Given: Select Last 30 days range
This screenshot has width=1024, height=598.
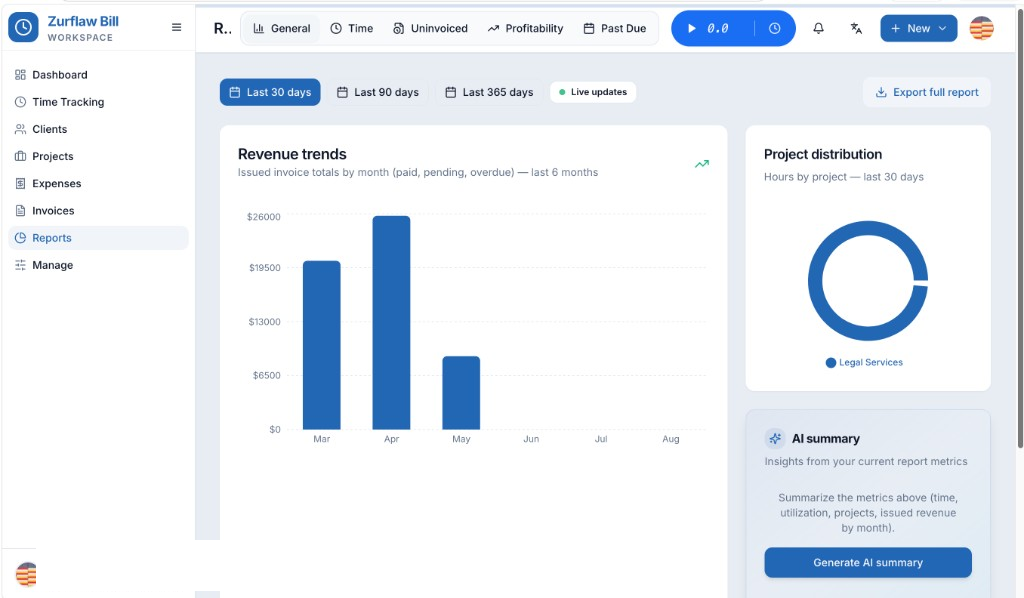Looking at the screenshot, I should (x=270, y=92).
